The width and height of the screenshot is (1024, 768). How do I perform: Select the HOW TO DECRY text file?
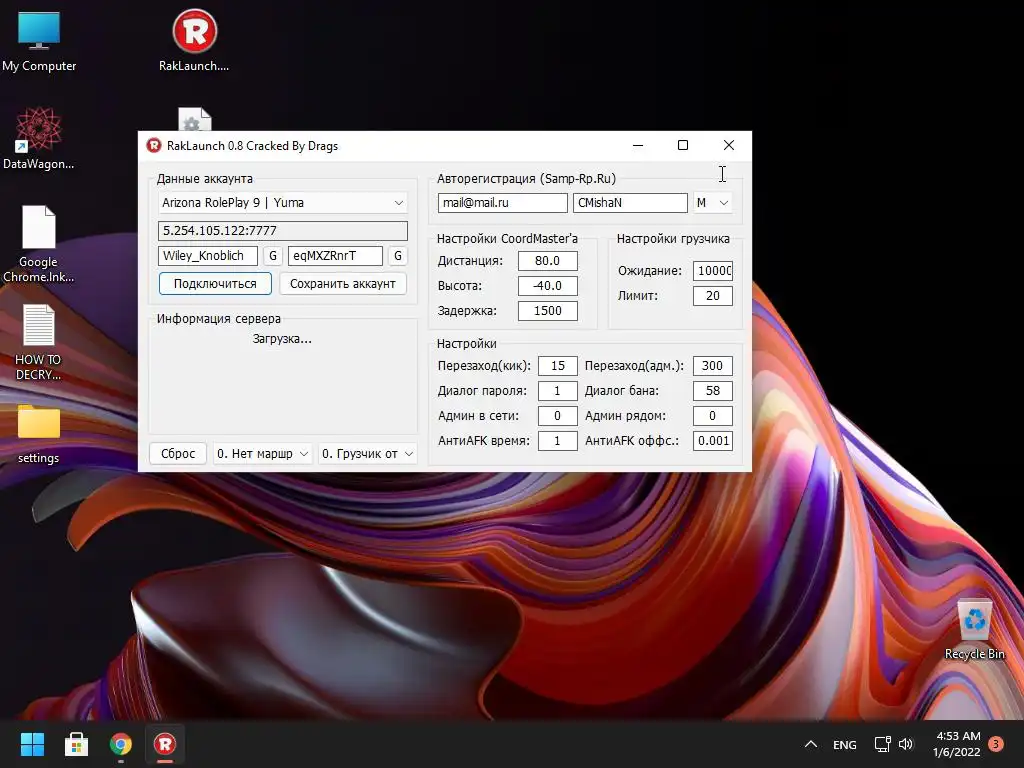point(39,342)
